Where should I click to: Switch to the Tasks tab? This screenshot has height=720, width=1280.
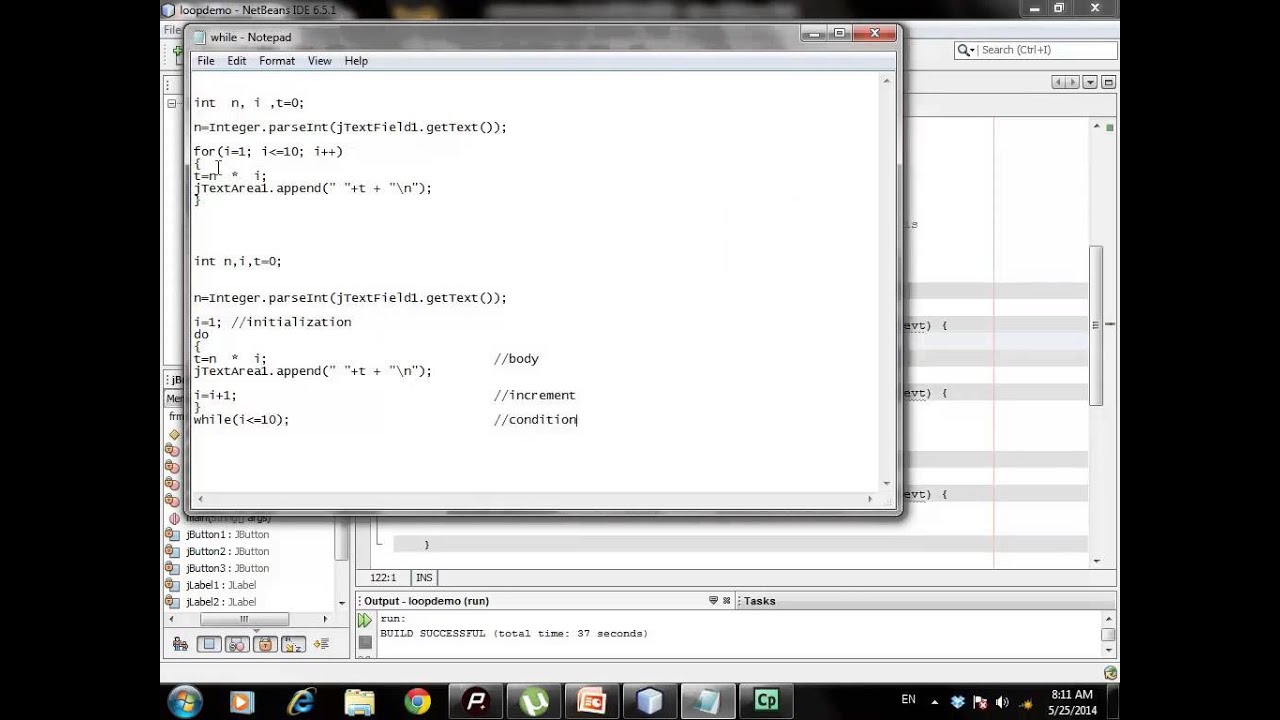pyautogui.click(x=759, y=601)
